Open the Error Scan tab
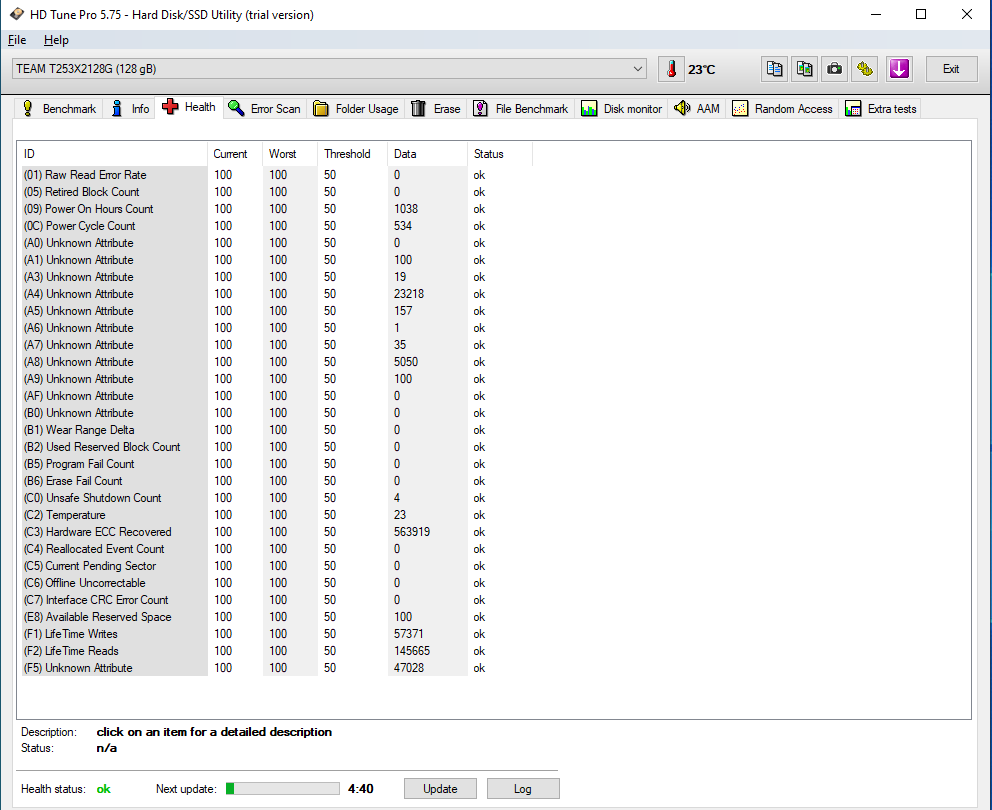 point(264,109)
